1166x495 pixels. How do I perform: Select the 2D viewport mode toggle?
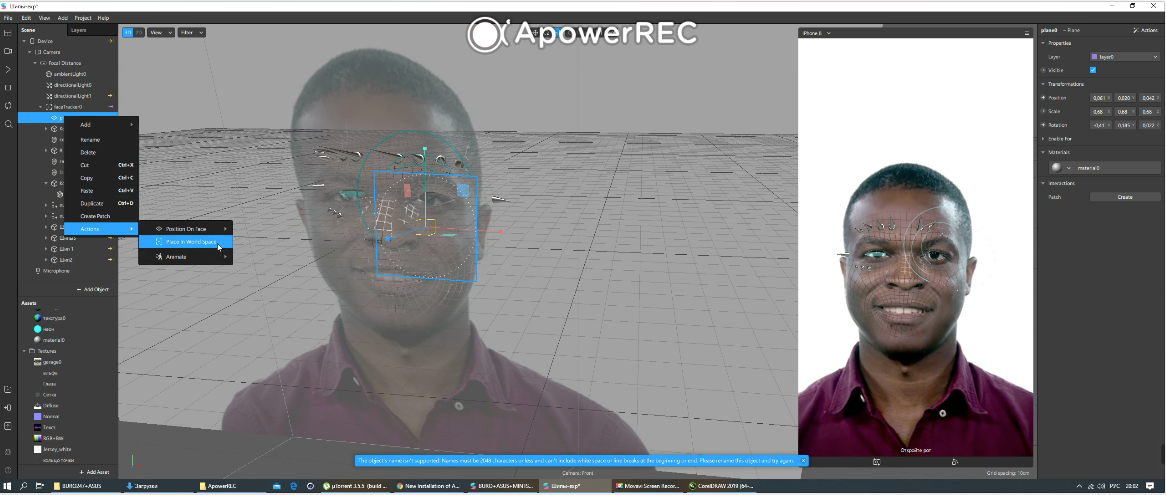click(x=139, y=33)
